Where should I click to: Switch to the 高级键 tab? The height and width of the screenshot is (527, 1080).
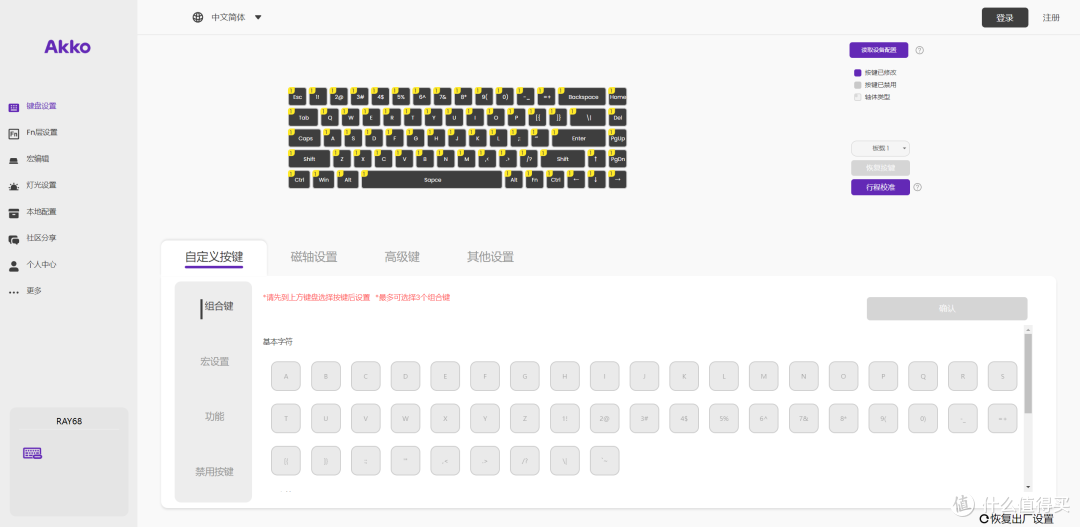[402, 257]
